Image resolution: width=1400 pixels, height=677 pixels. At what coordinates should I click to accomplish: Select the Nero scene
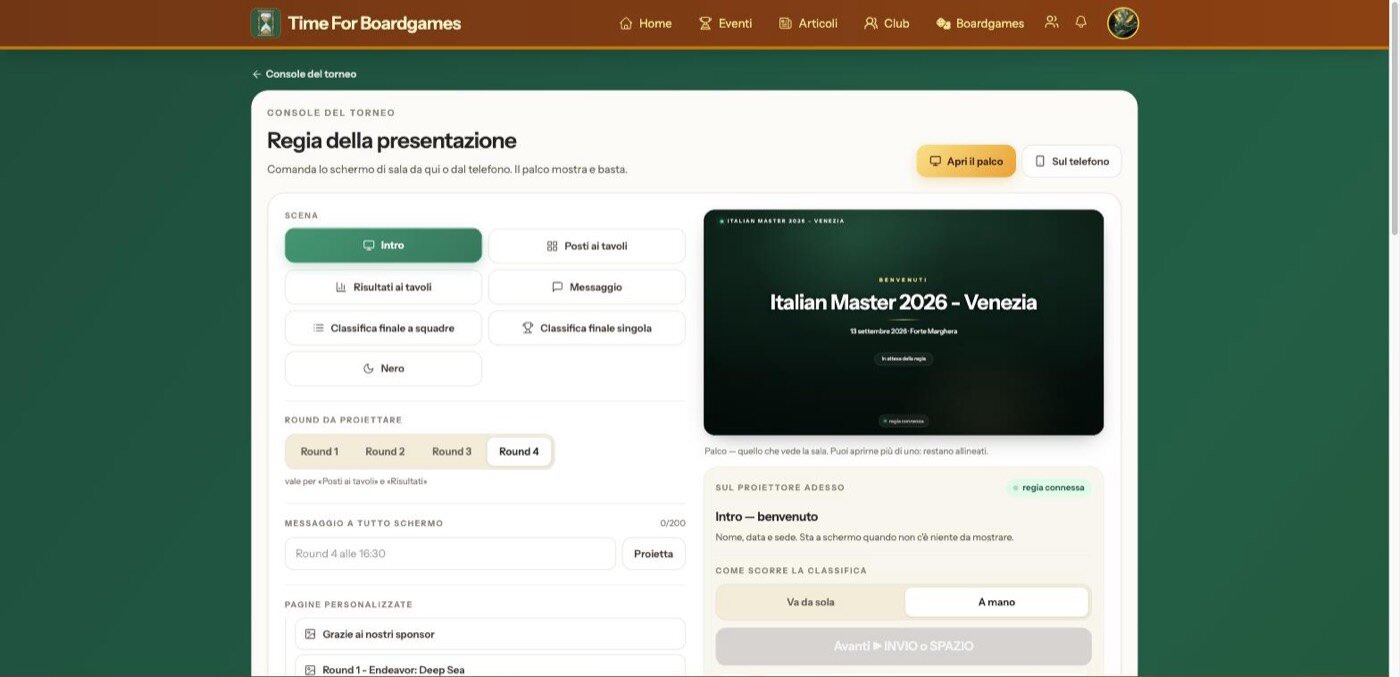coord(383,369)
